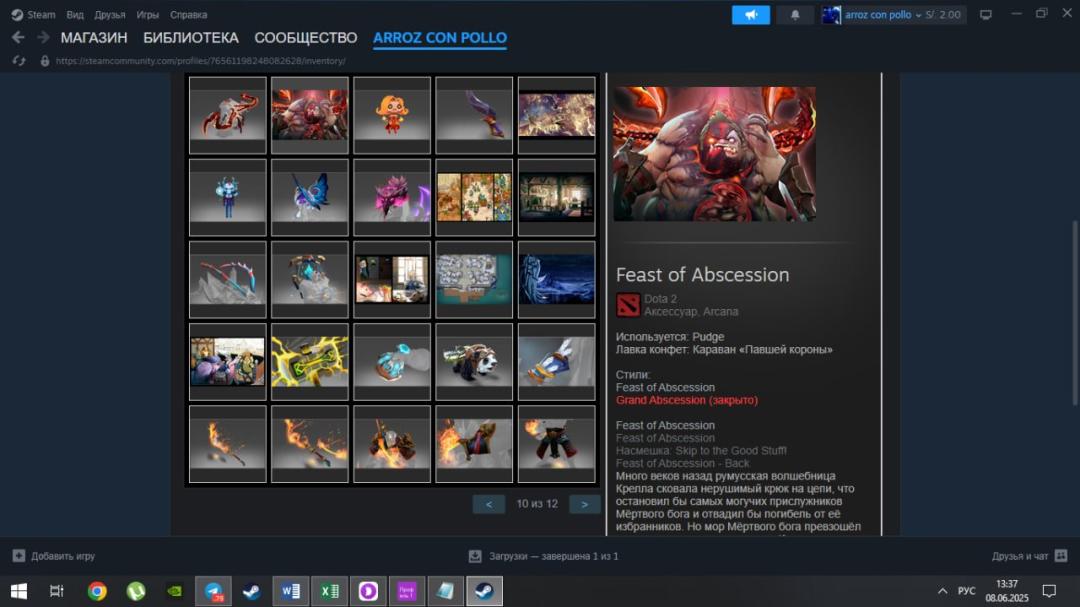Viewport: 1080px width, 607px height.
Task: Select the fiery dark red trousers item
Action: coord(557,444)
